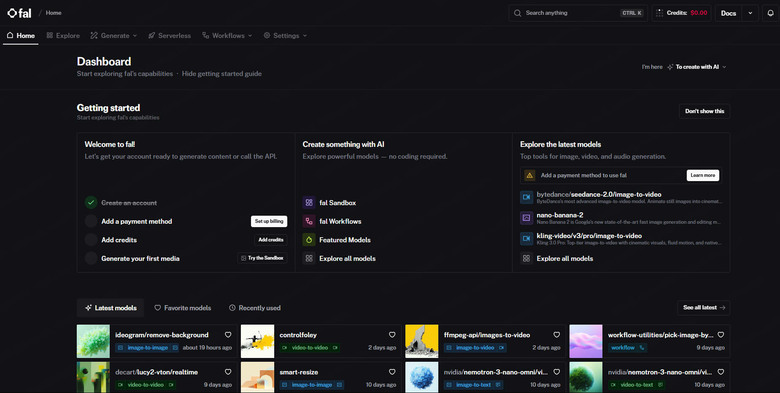Favorite ideogram/remove-background with heart icon
The height and width of the screenshot is (393, 780).
228,335
